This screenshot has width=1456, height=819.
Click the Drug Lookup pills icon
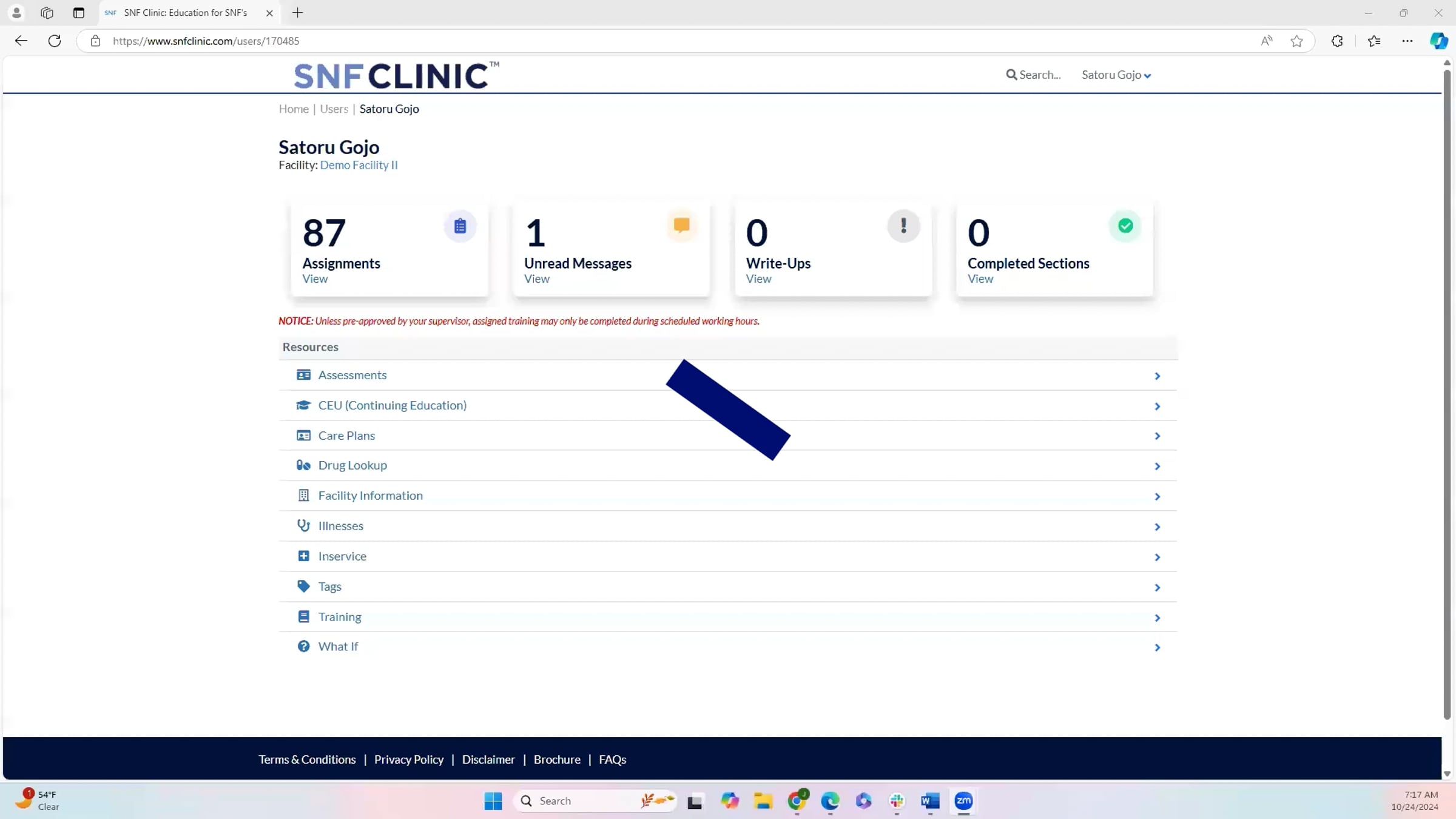coord(303,465)
